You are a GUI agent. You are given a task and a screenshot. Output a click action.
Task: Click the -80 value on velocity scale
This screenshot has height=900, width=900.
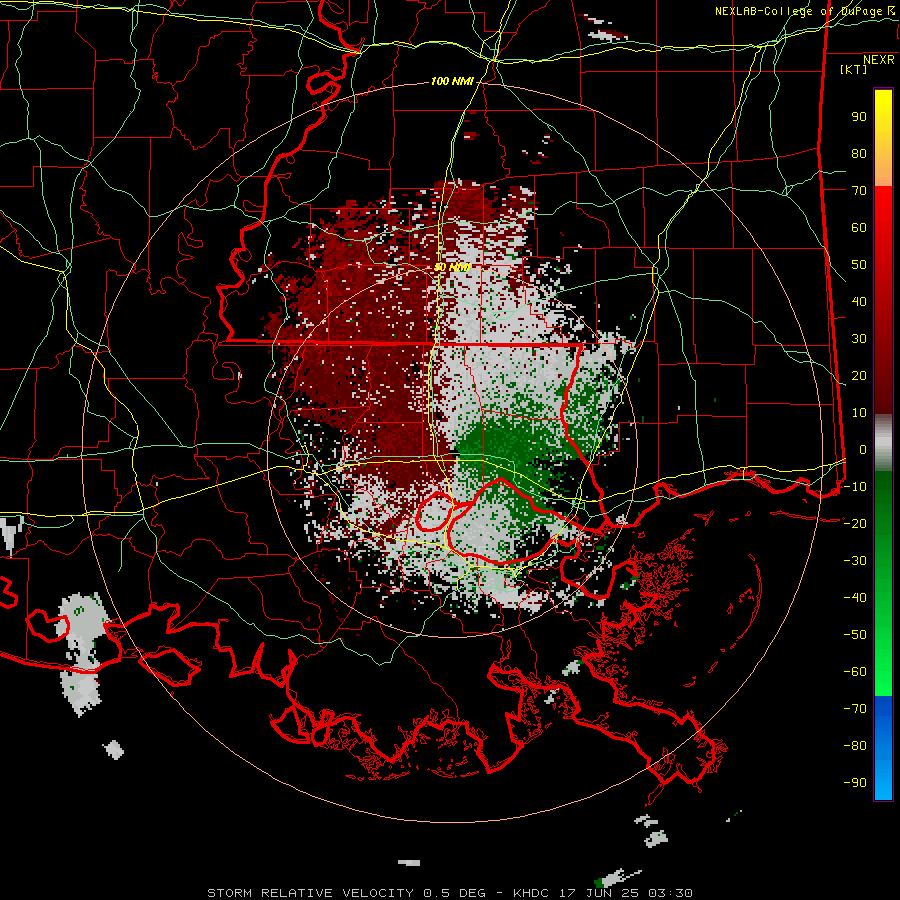[x=855, y=746]
